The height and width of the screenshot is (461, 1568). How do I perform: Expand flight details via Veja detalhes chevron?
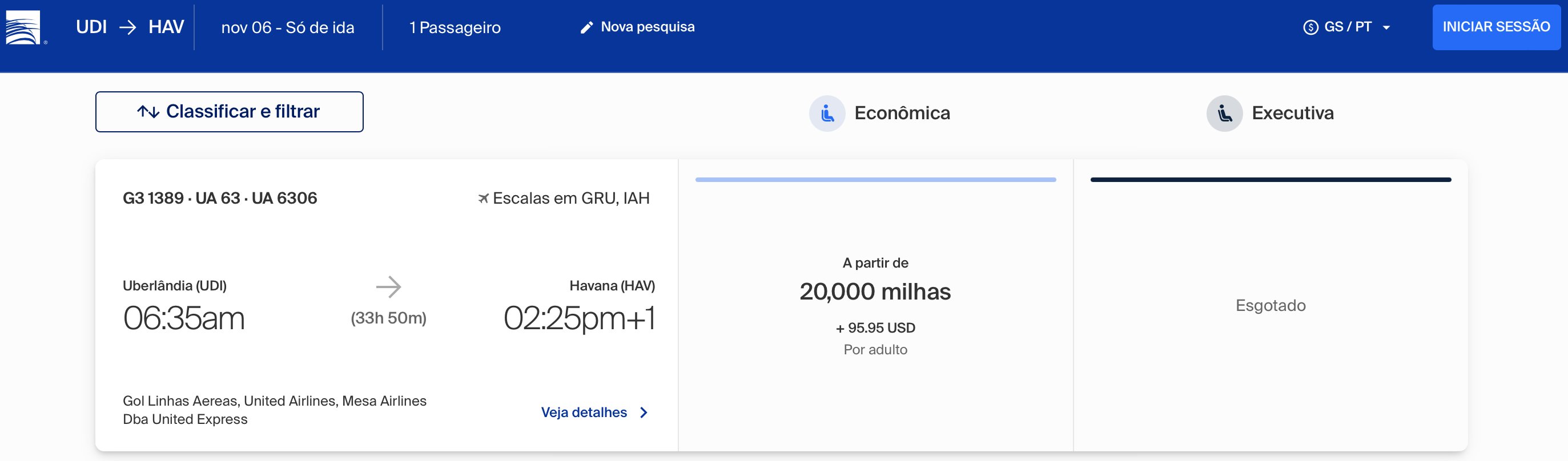pyautogui.click(x=644, y=413)
